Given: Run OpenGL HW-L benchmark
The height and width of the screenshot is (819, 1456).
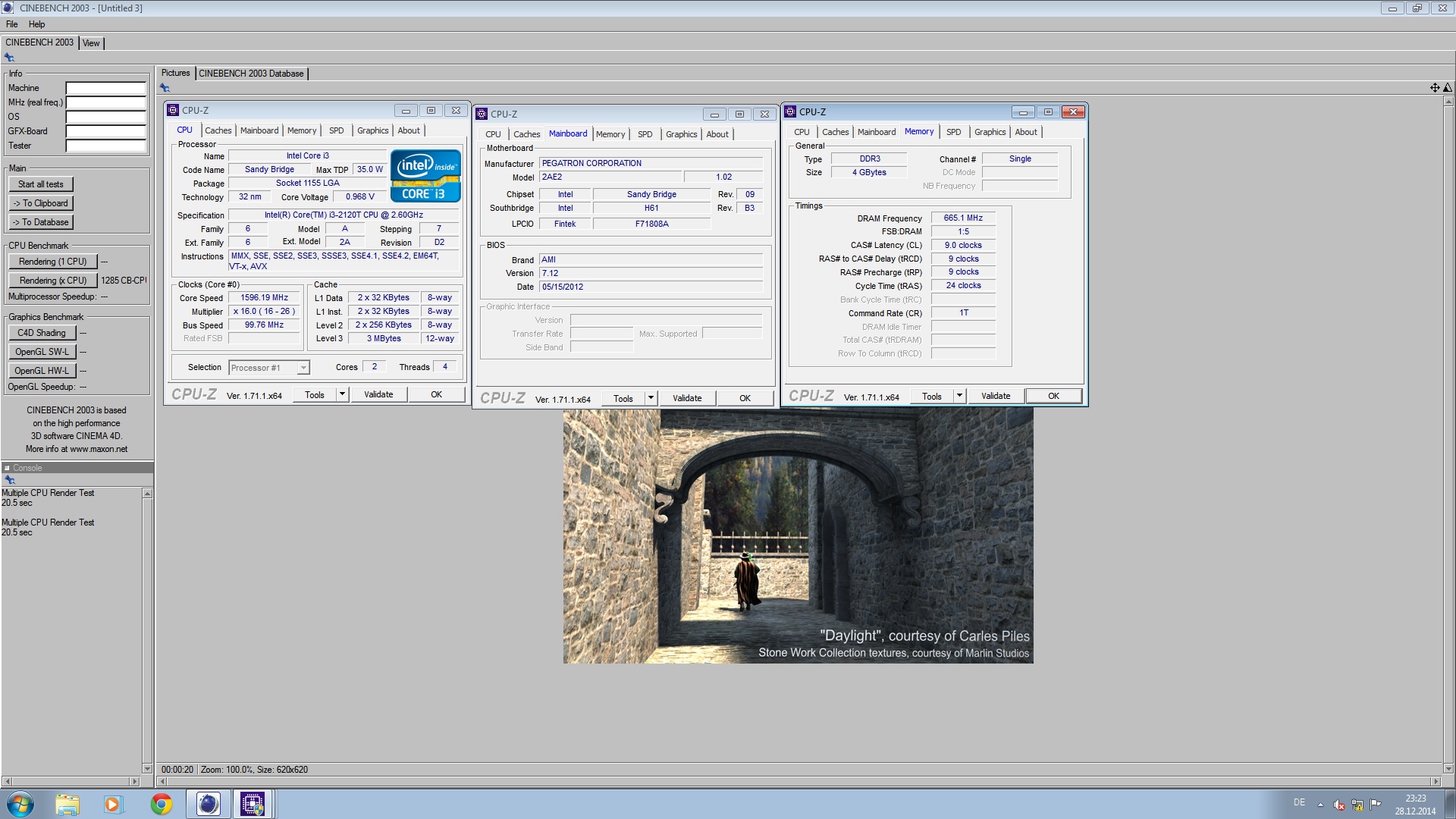Looking at the screenshot, I should [x=42, y=371].
